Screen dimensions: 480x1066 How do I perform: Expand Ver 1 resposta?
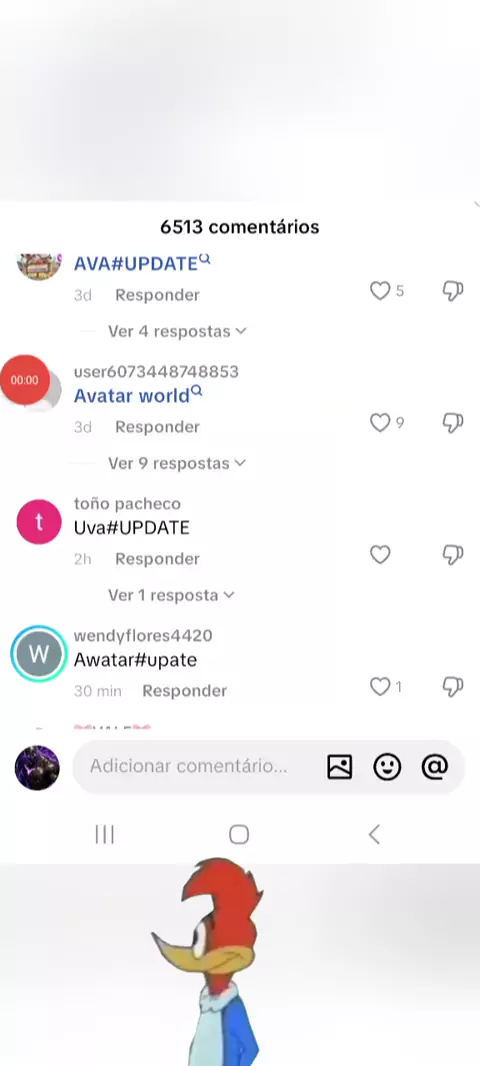(171, 595)
